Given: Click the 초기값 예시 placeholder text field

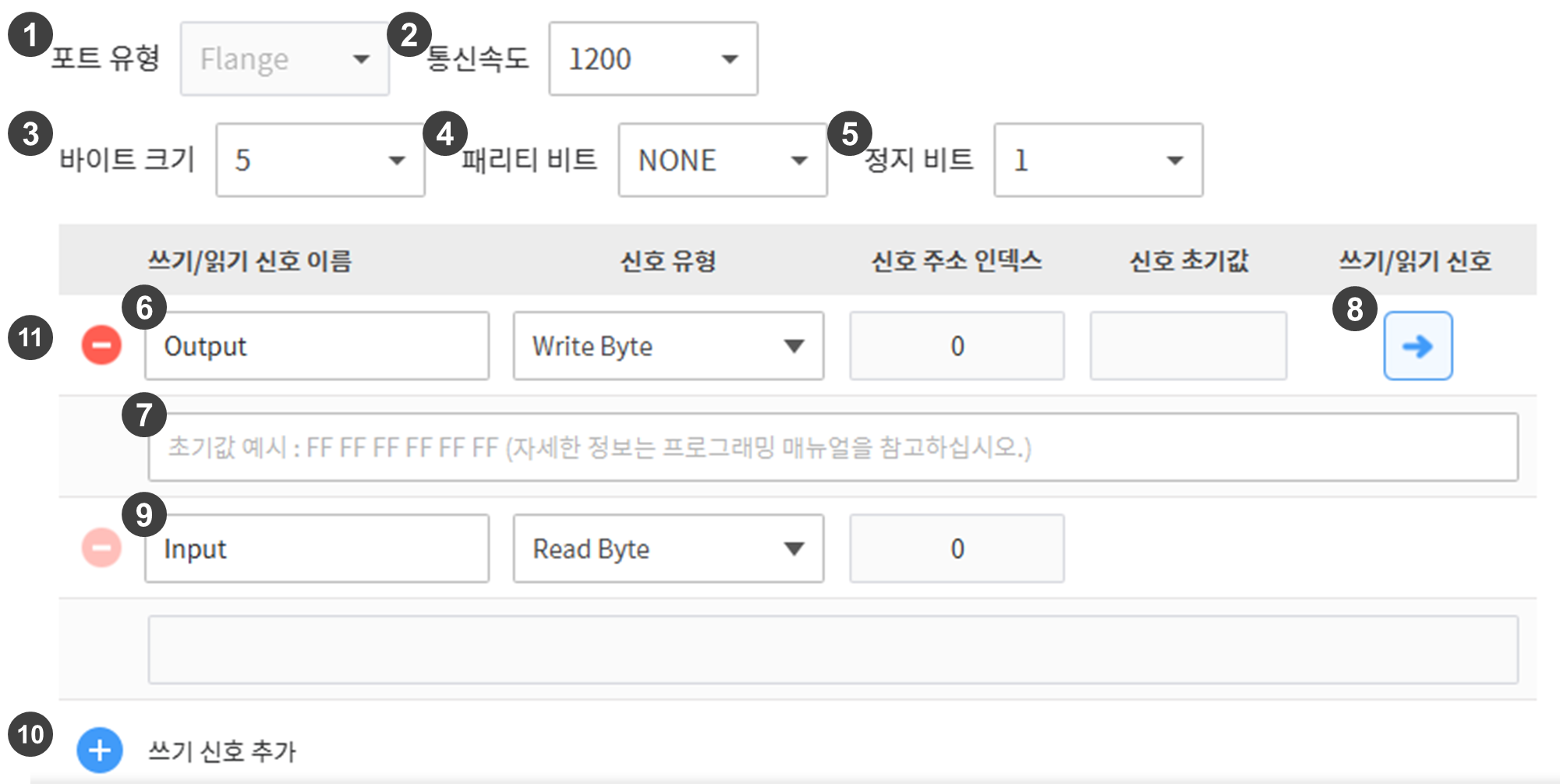Looking at the screenshot, I should pyautogui.click(x=833, y=447).
